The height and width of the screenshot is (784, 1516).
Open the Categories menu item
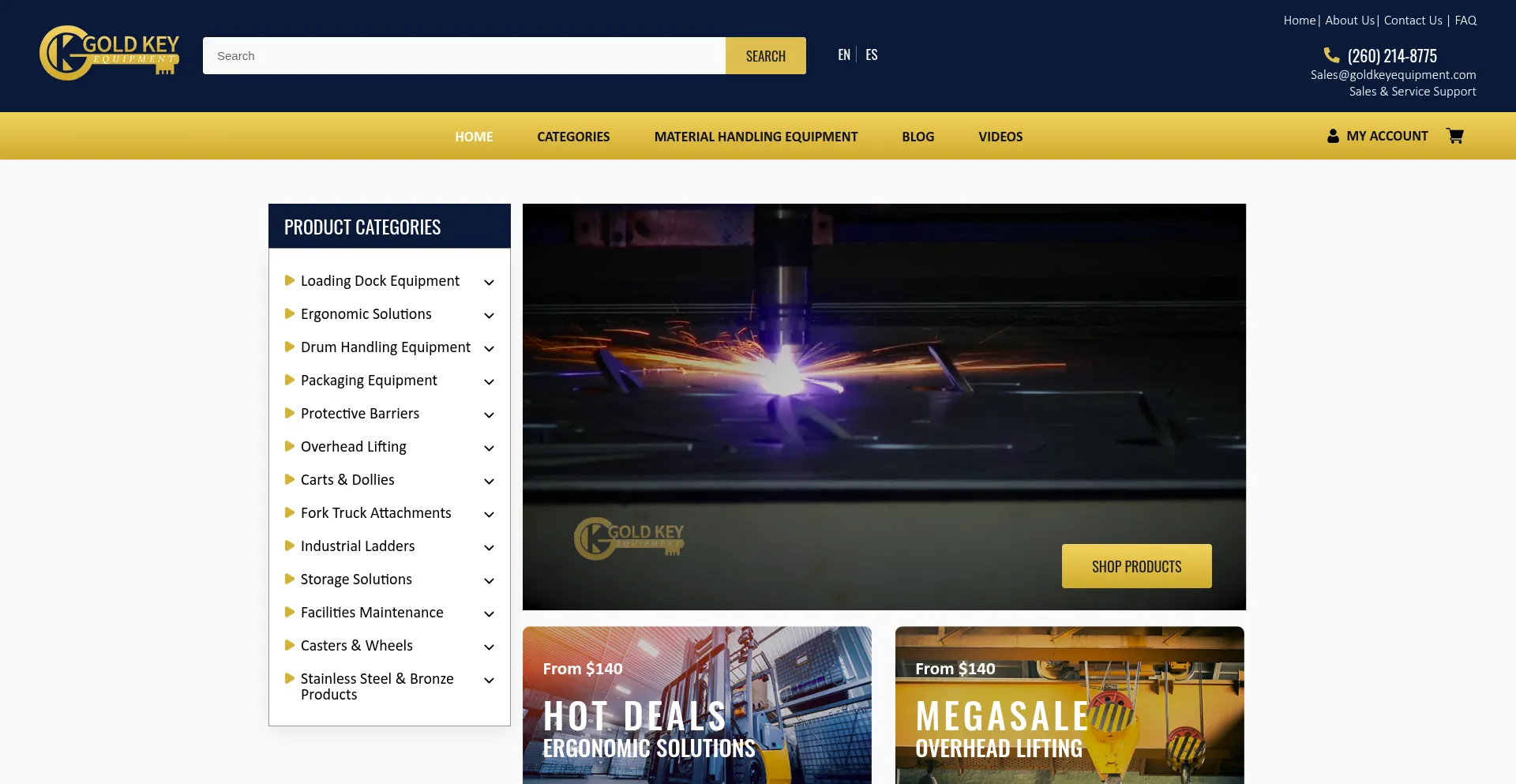(573, 137)
